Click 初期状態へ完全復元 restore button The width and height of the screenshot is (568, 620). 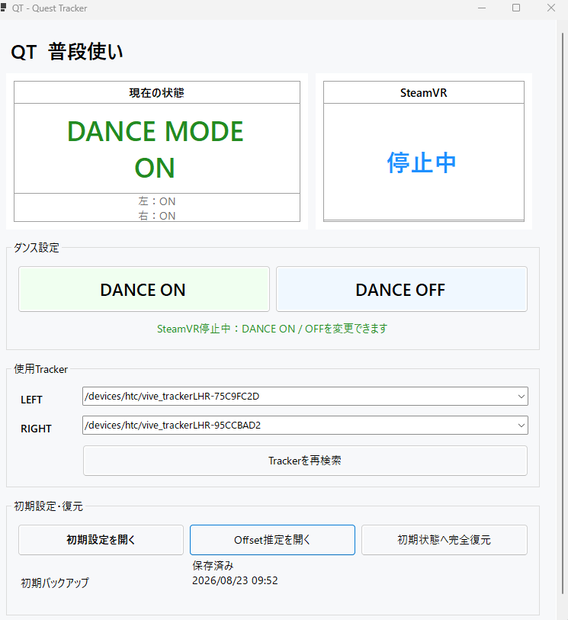444,540
